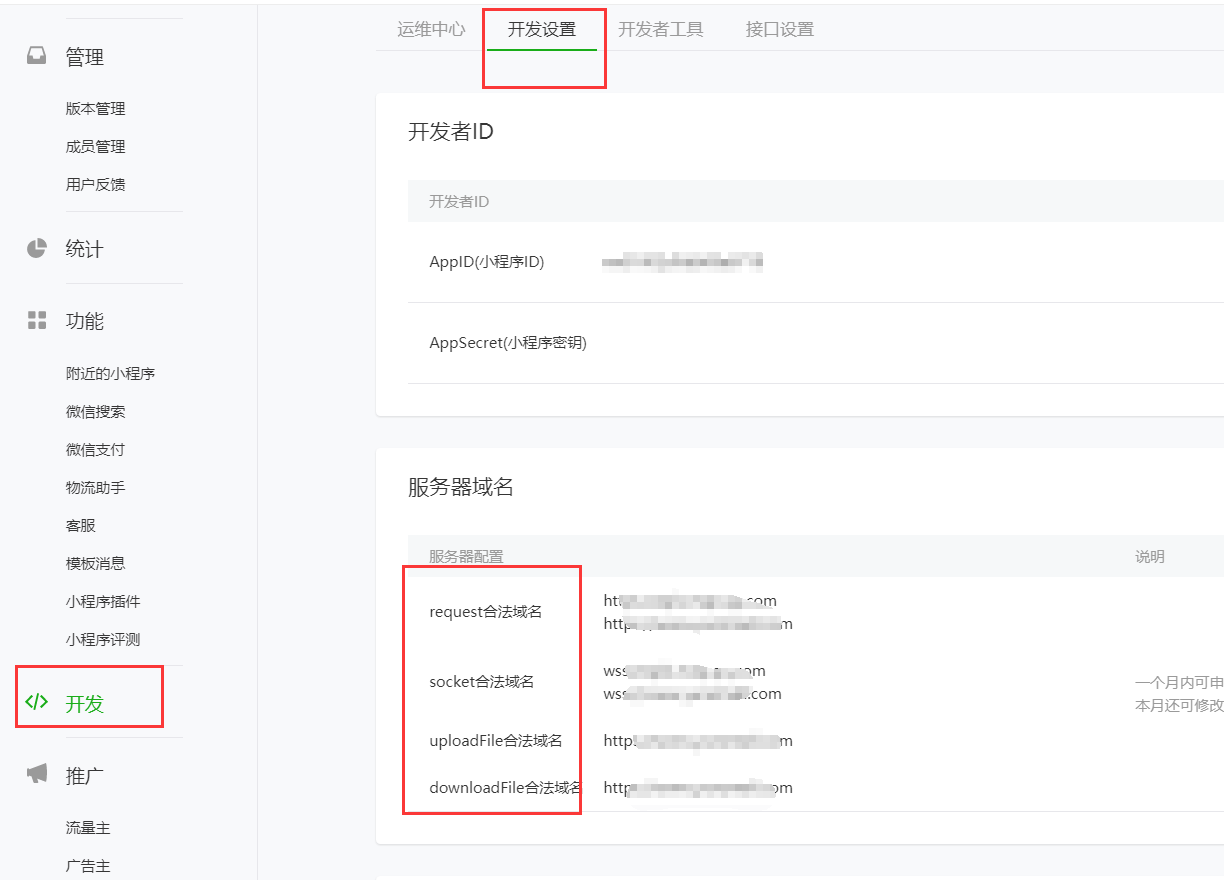The height and width of the screenshot is (880, 1224).
Task: Go to the 接口设置 tab
Action: pyautogui.click(x=780, y=29)
